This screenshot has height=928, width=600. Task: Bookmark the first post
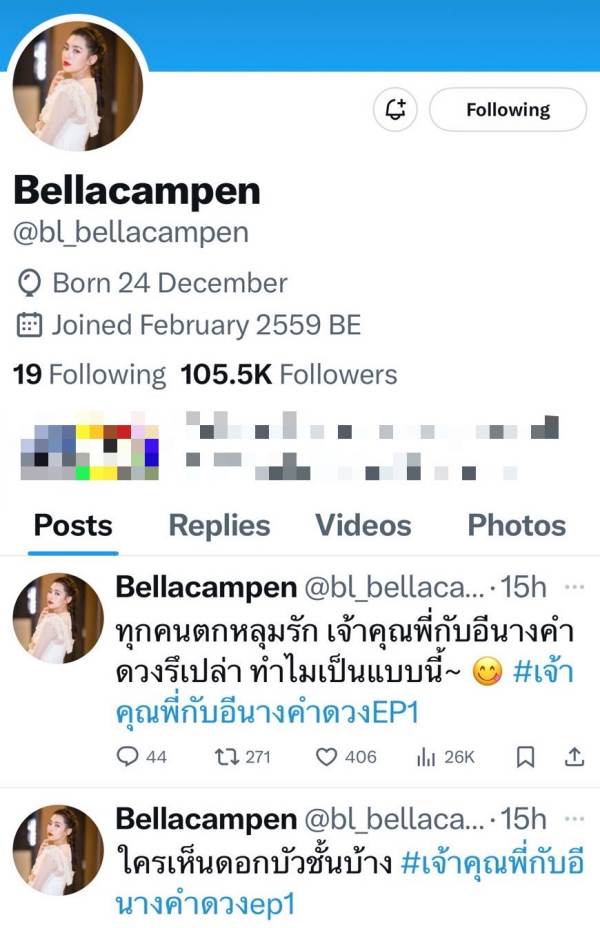(x=525, y=756)
